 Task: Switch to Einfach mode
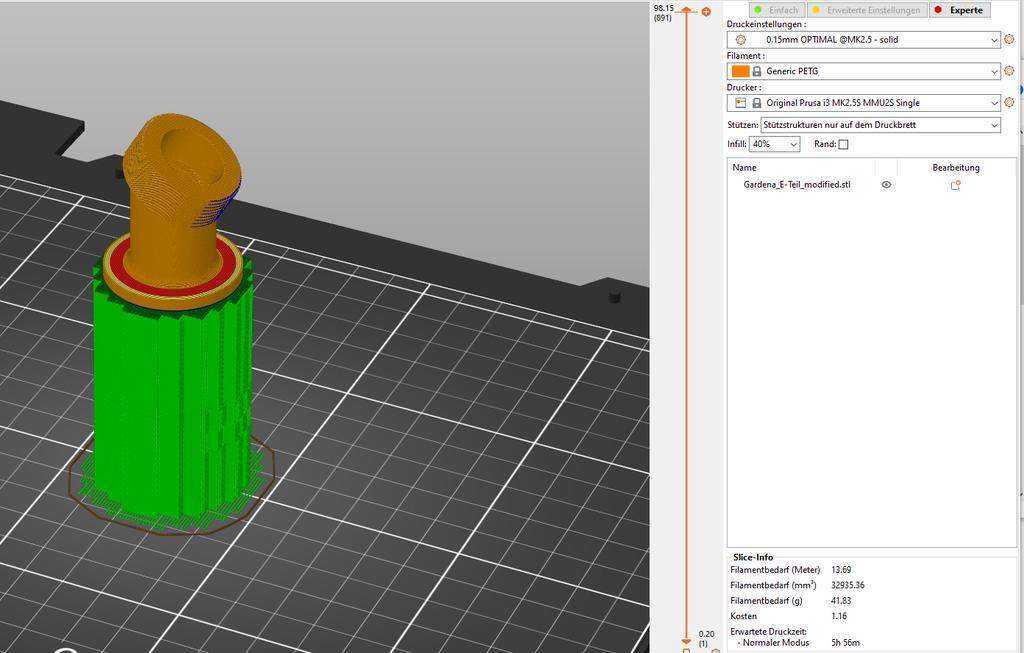point(776,10)
